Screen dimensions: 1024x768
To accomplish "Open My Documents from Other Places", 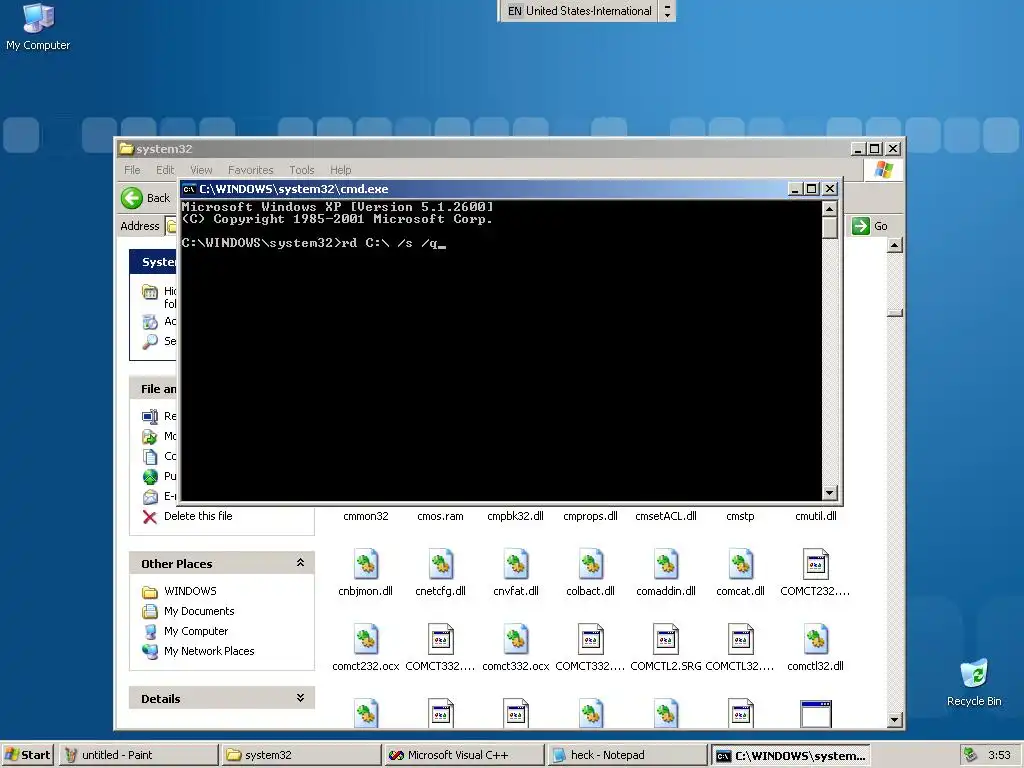I will (199, 611).
